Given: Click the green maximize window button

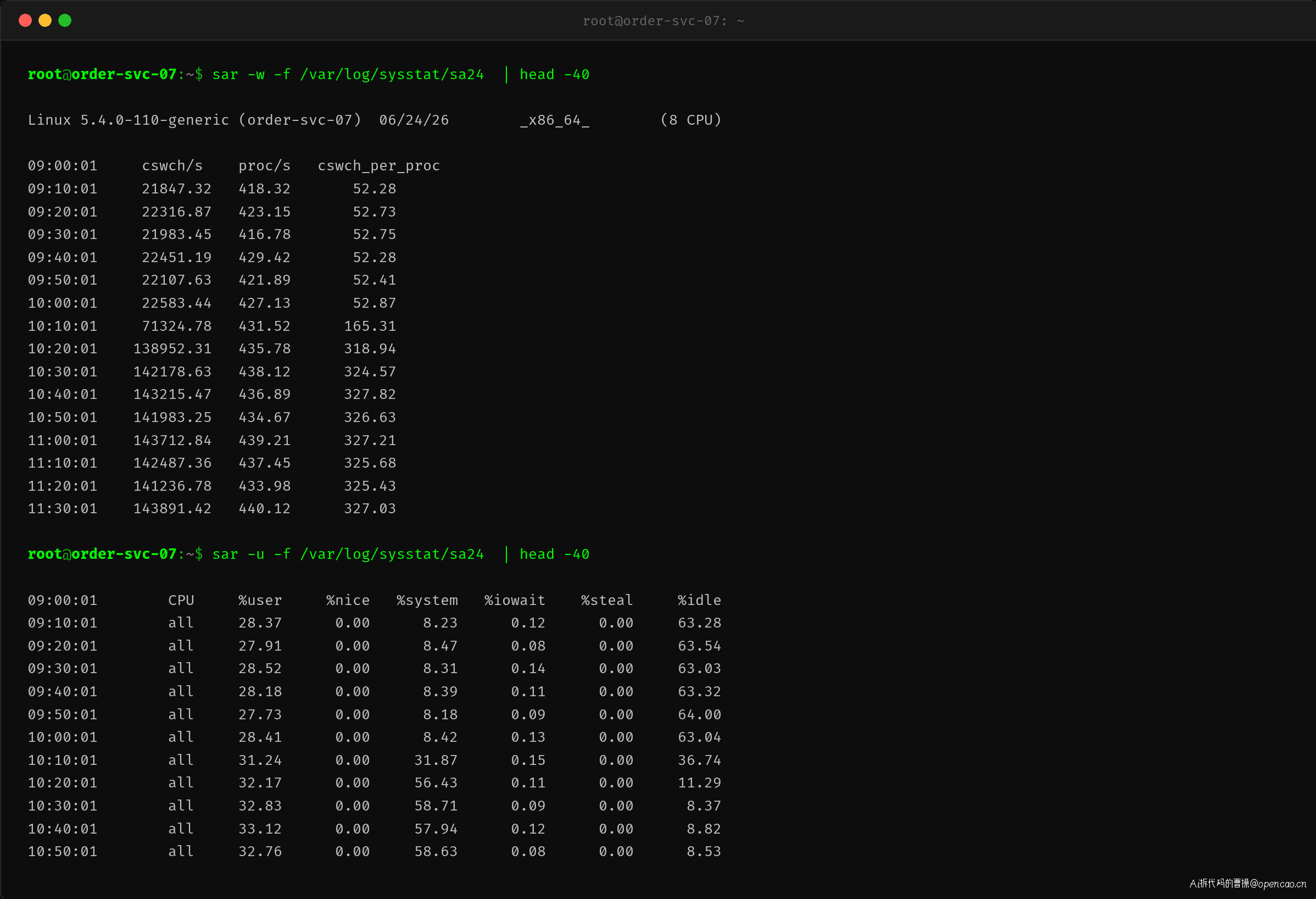Looking at the screenshot, I should point(65,21).
